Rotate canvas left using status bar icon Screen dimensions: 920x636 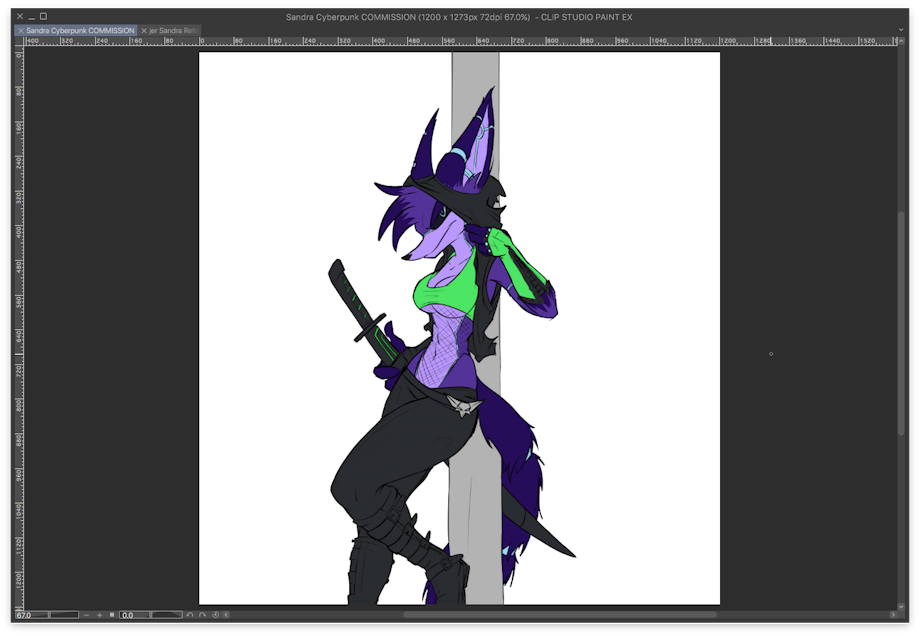click(190, 615)
